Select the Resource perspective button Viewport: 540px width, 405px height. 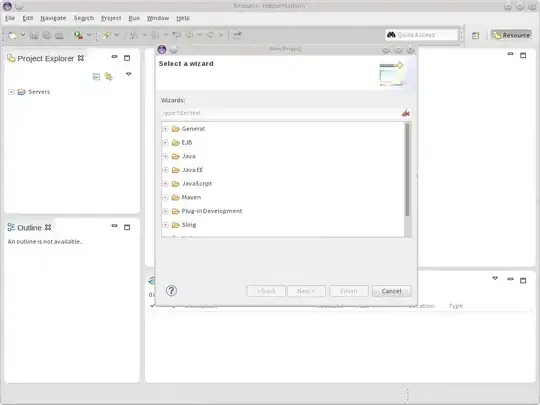512,35
